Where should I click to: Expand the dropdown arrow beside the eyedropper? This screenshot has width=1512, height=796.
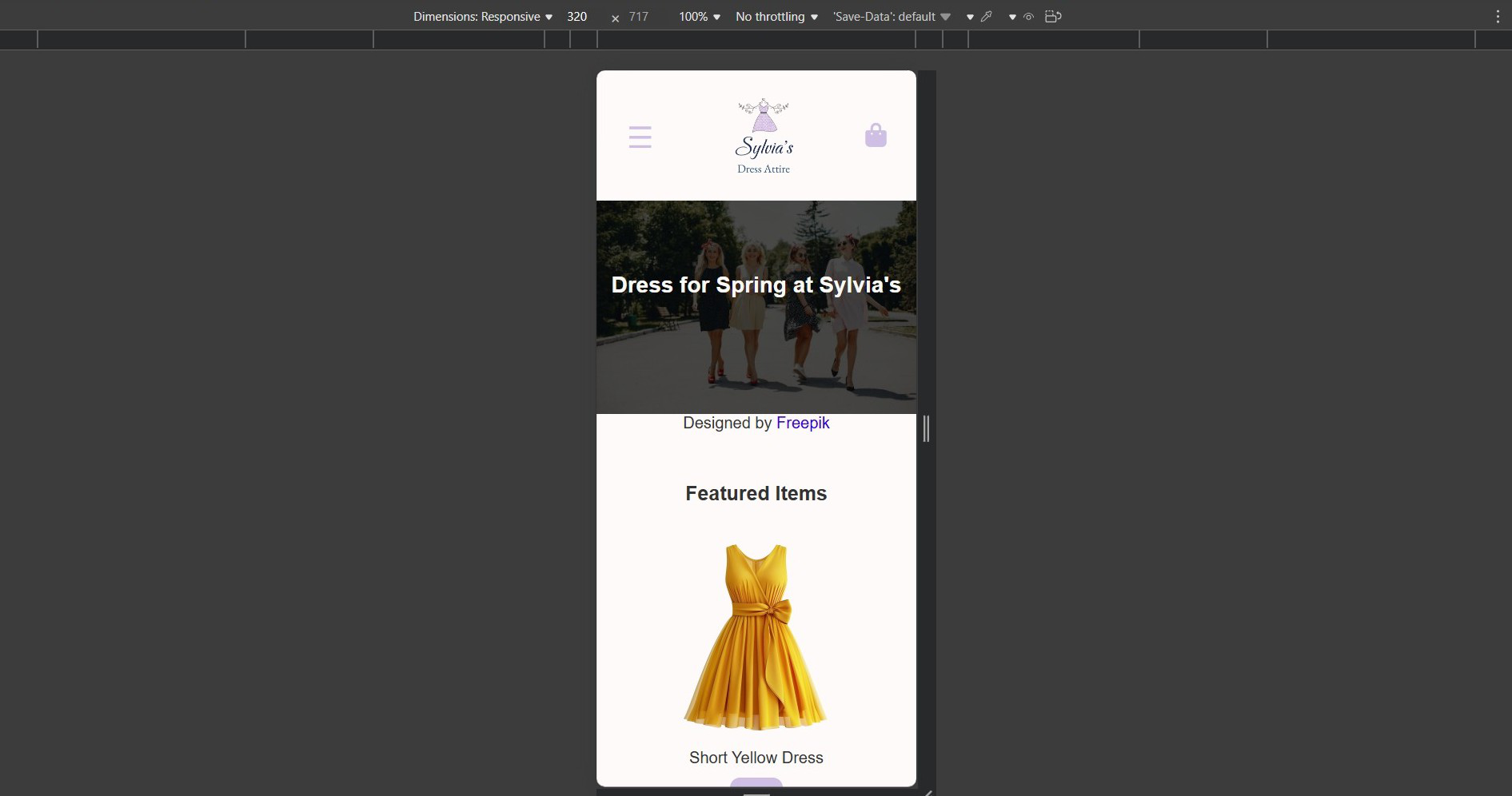pos(970,17)
